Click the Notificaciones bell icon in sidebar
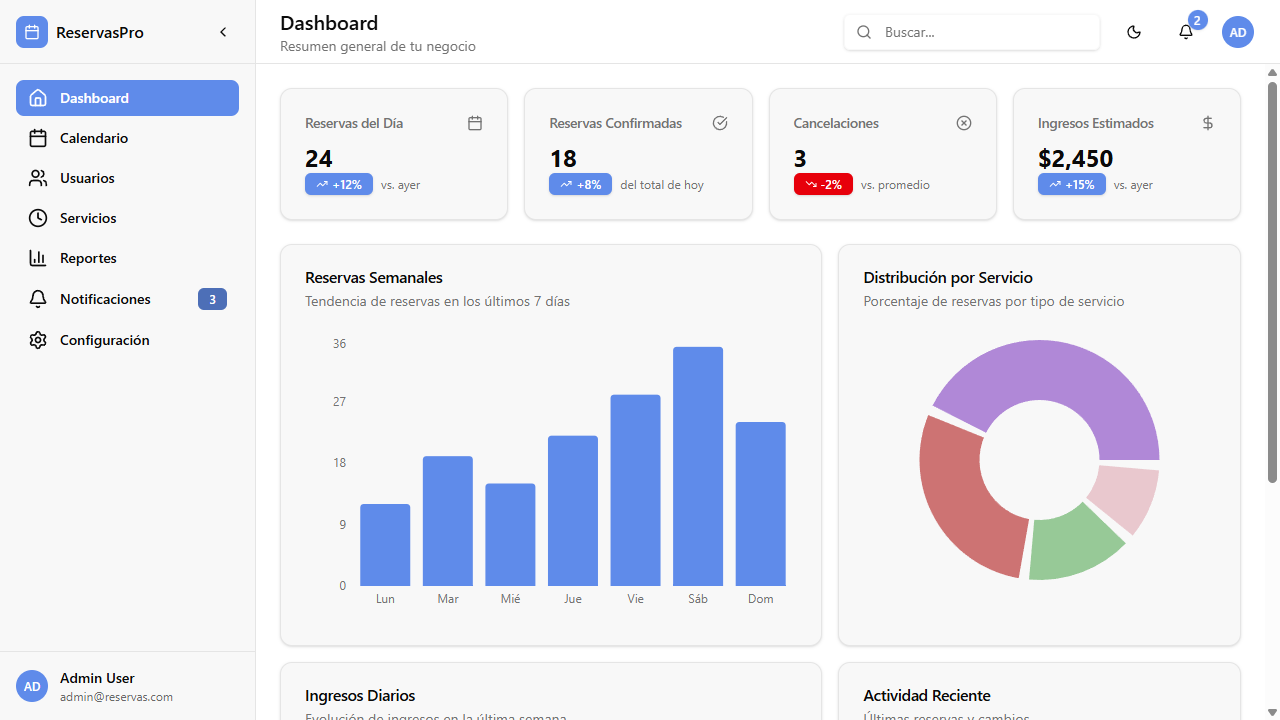Screen dimensions: 1280x720 38,299
